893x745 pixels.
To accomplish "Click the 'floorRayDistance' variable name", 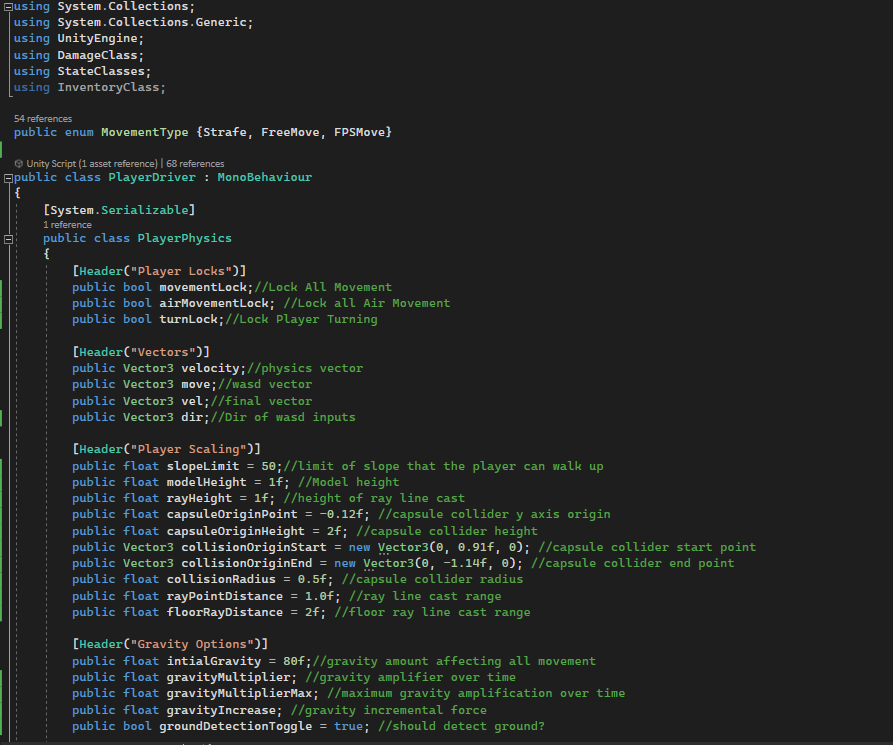I will click(x=224, y=612).
